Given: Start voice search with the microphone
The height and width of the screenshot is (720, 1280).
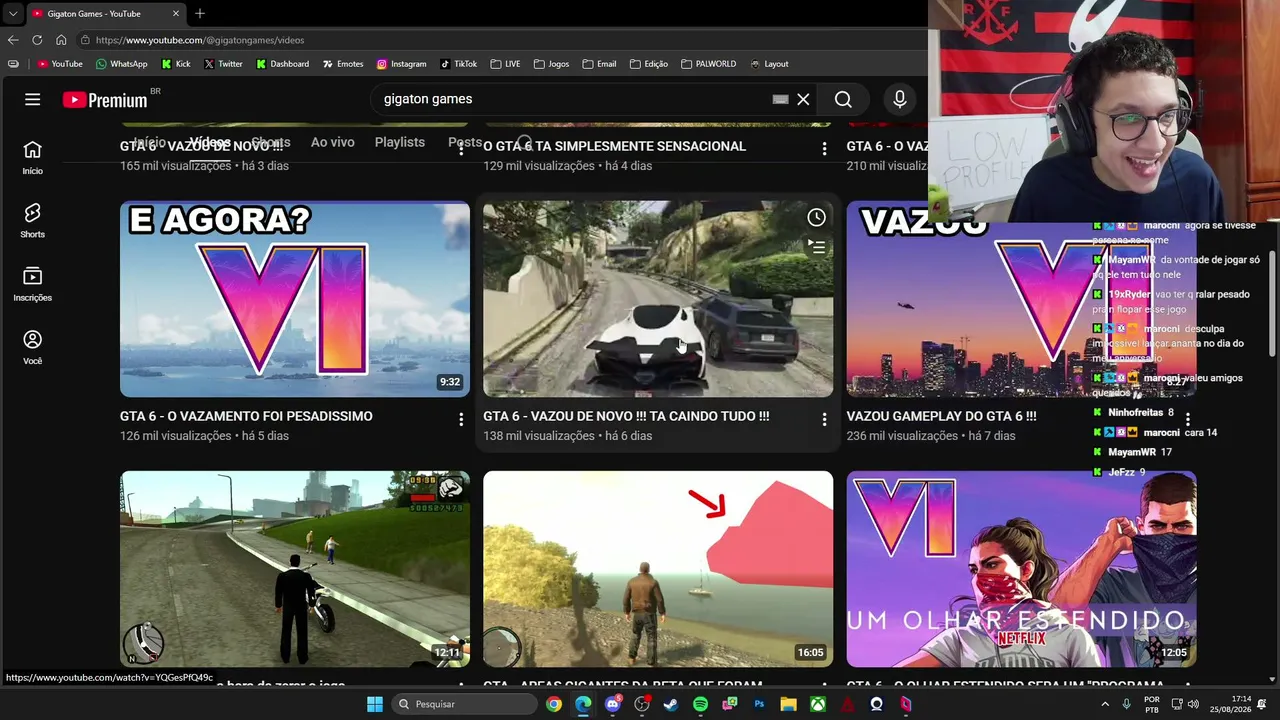Looking at the screenshot, I should (x=900, y=99).
